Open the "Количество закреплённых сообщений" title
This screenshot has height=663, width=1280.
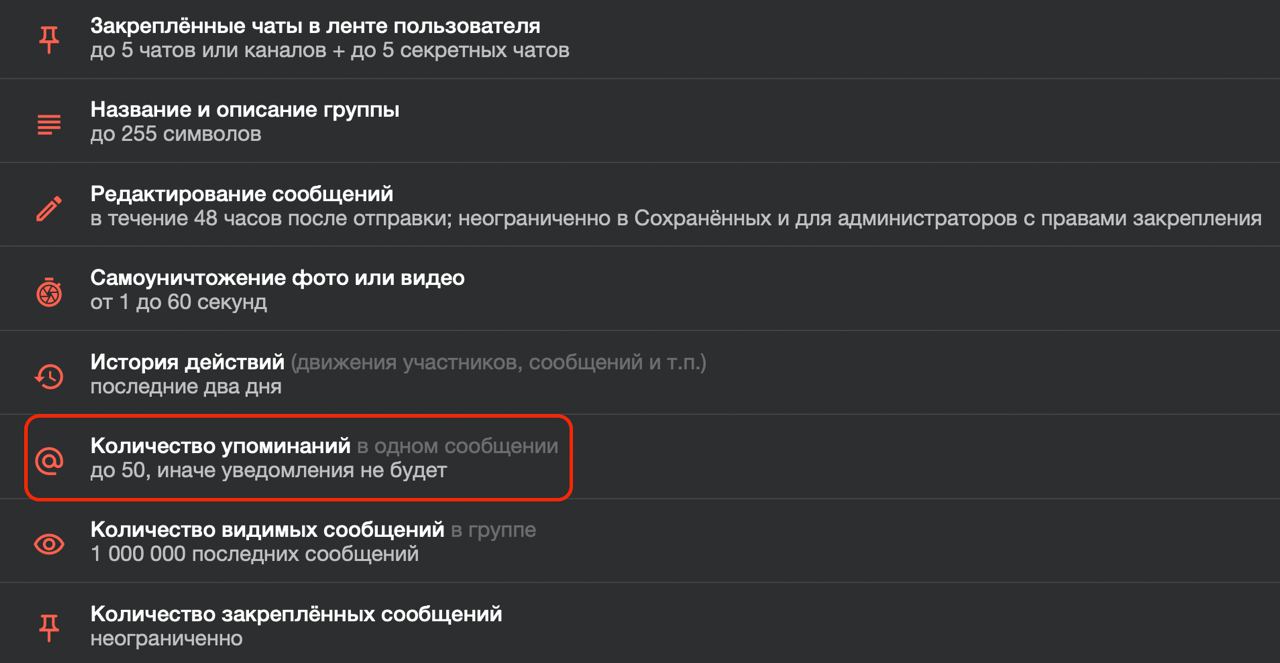[x=296, y=614]
